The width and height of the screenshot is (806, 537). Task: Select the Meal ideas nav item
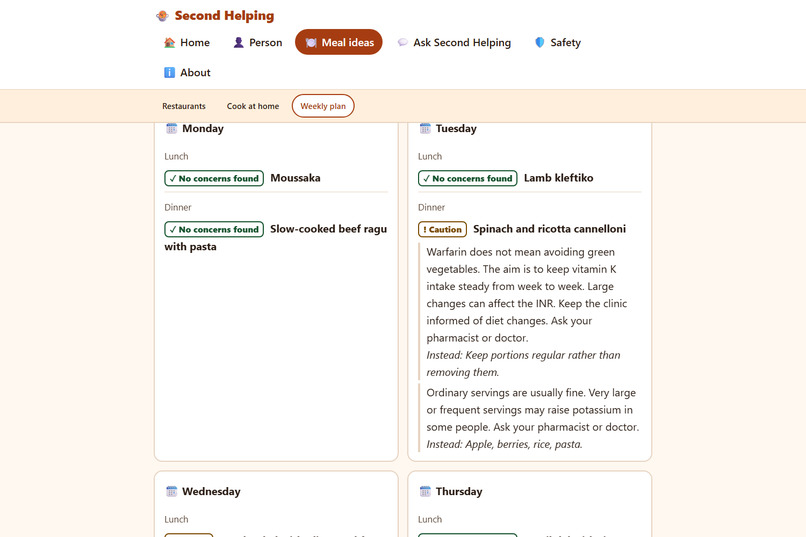(339, 42)
